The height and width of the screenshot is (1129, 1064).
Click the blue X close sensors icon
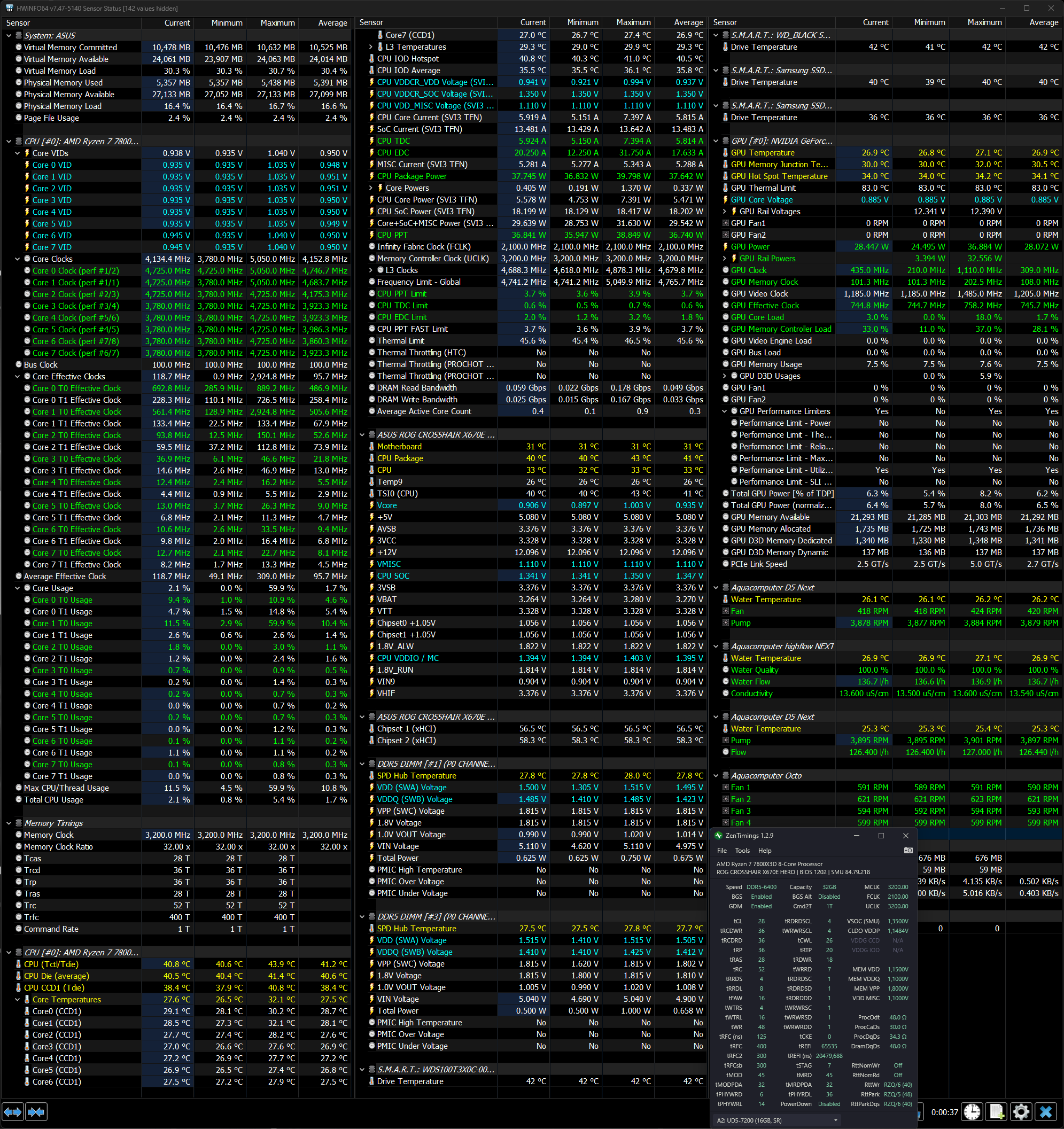tap(1045, 1111)
